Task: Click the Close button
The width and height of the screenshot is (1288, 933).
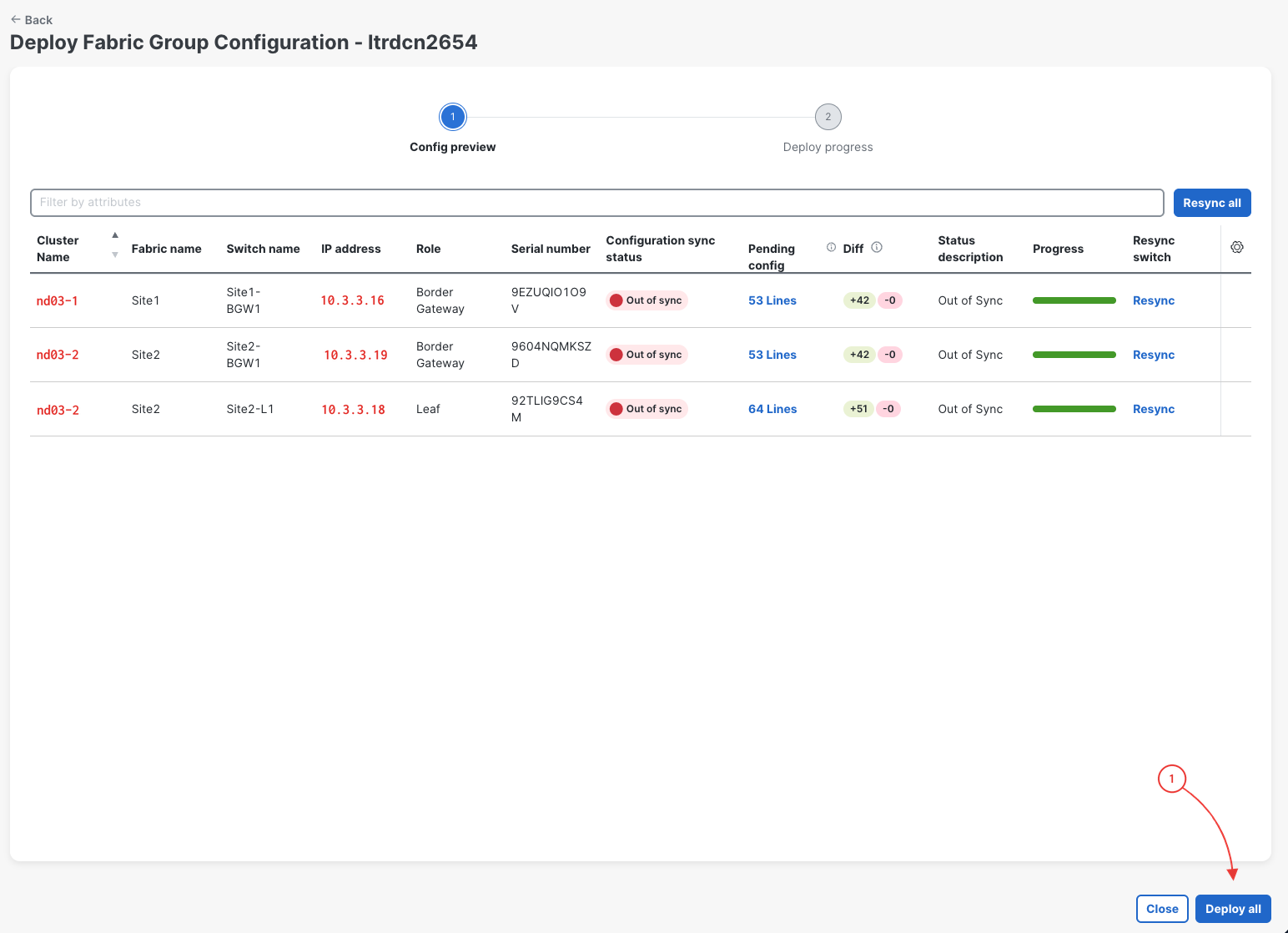Action: pyautogui.click(x=1162, y=909)
